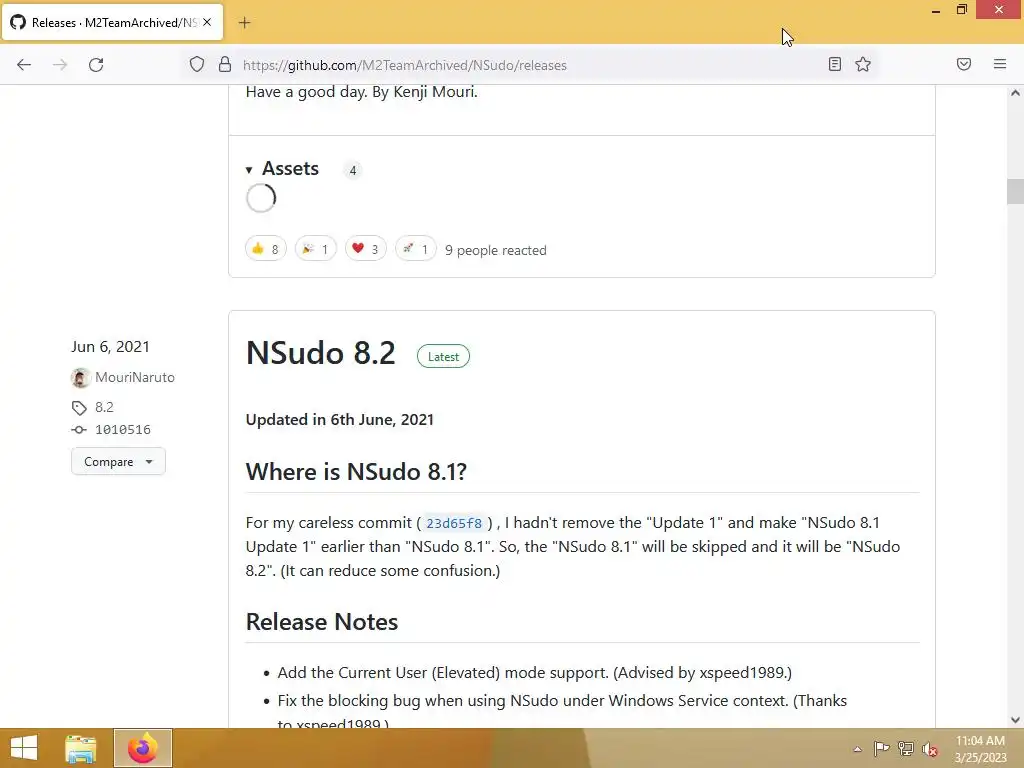The height and width of the screenshot is (768, 1024).
Task: Click the commit icon beside 1010516
Action: [x=79, y=430]
